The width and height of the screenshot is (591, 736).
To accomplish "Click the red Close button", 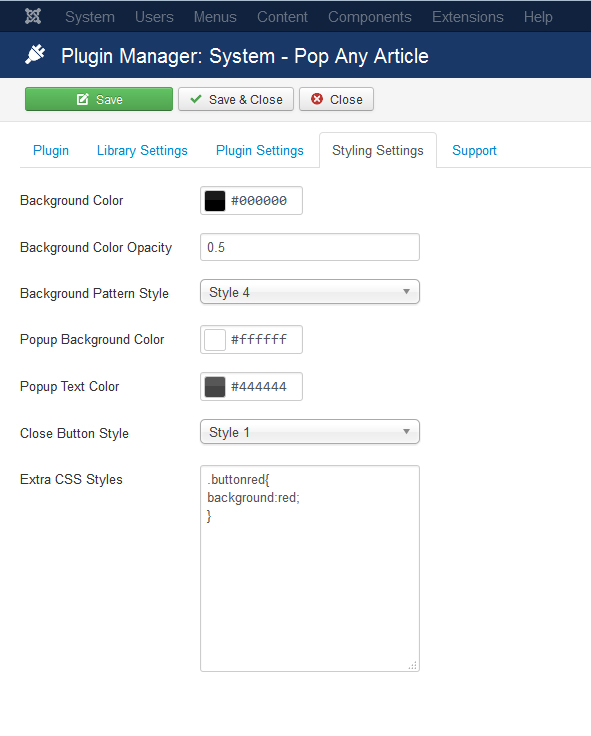I will click(337, 99).
